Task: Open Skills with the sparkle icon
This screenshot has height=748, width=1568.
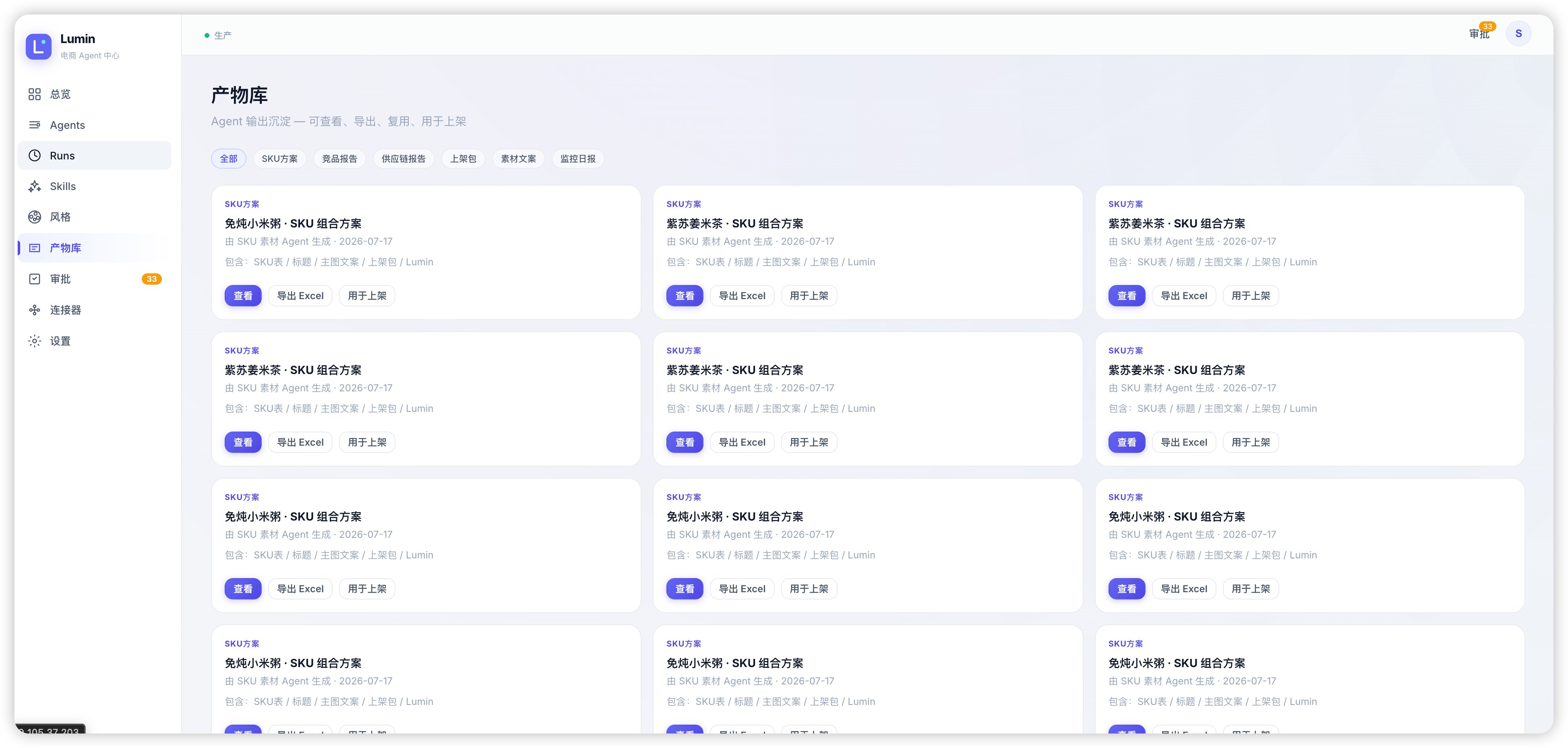Action: (35, 186)
